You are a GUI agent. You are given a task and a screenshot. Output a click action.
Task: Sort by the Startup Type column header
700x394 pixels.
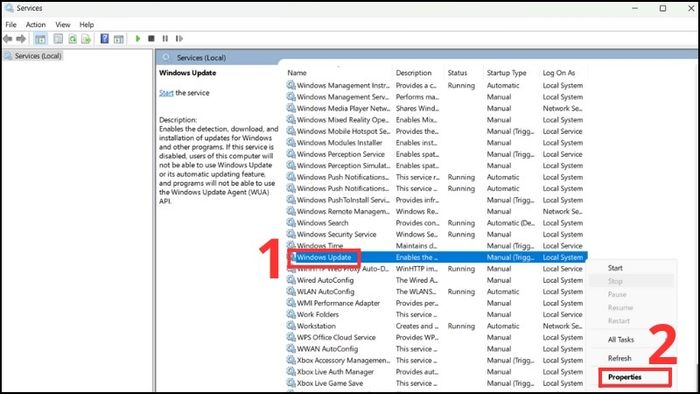506,73
